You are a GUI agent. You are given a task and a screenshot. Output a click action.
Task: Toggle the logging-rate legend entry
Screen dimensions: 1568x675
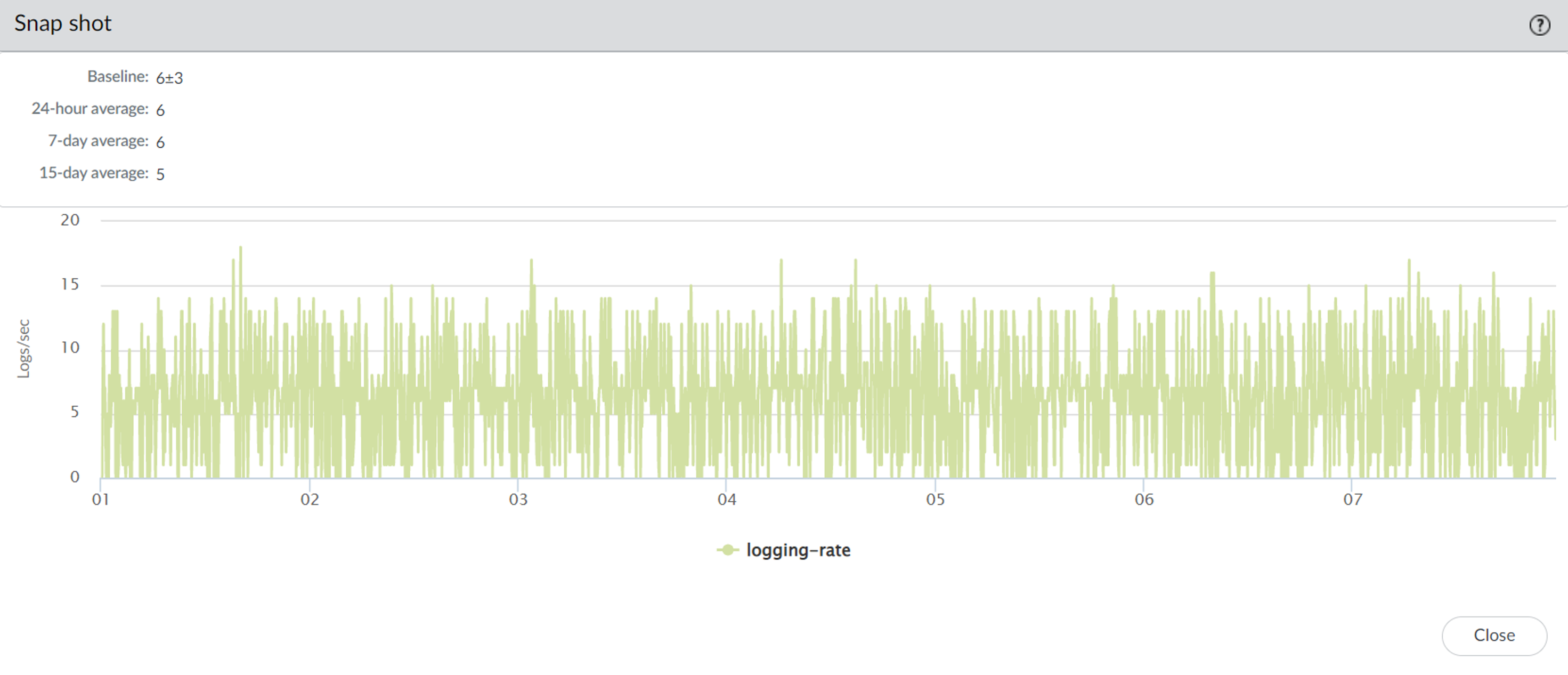tap(798, 550)
